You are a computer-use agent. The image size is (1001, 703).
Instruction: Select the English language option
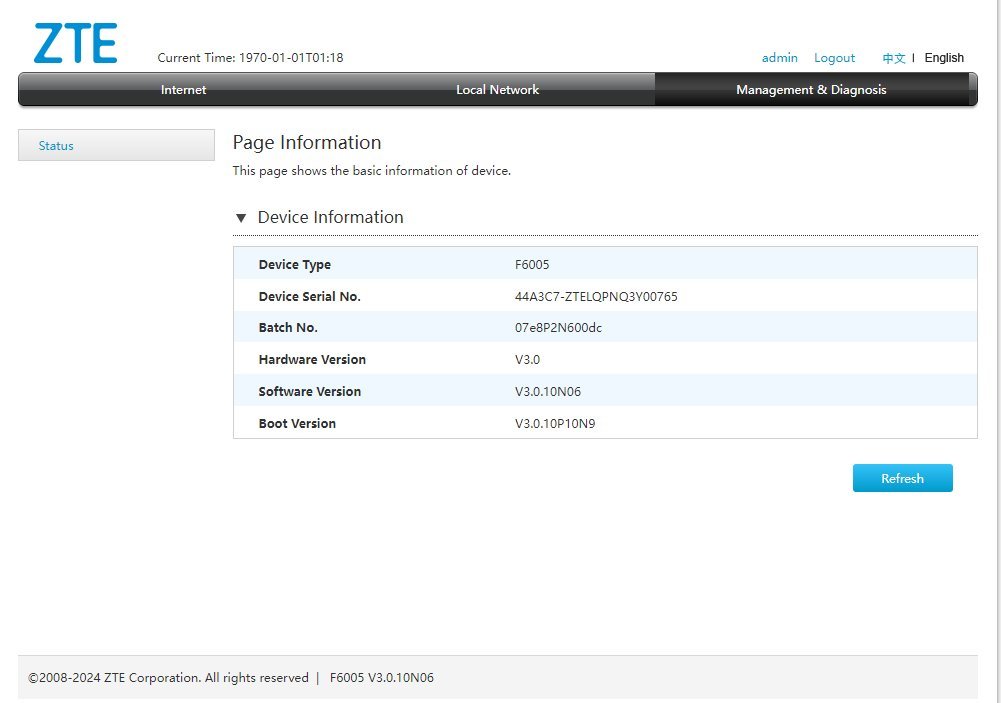tap(944, 58)
